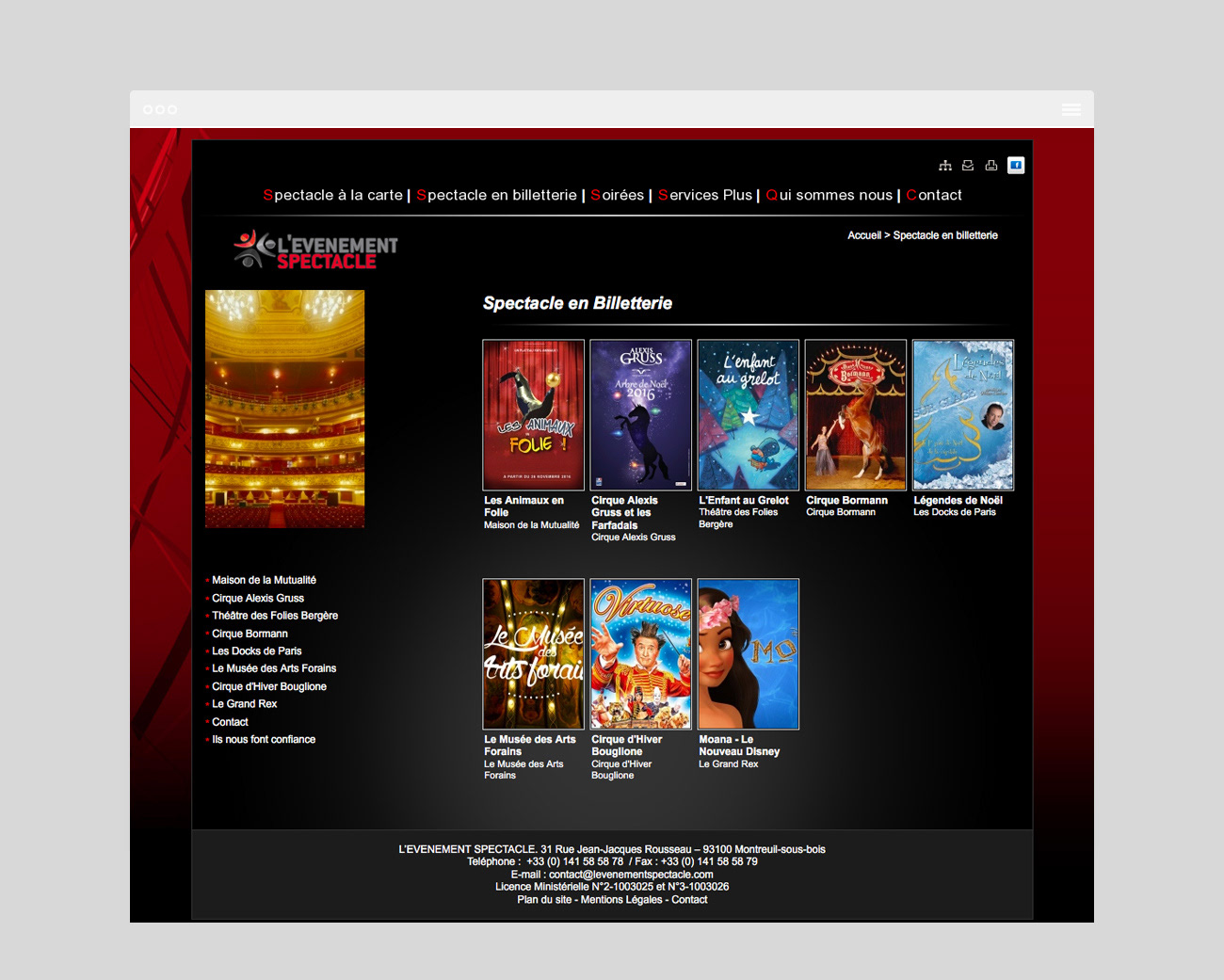Click the email envelope icon

[968, 166]
